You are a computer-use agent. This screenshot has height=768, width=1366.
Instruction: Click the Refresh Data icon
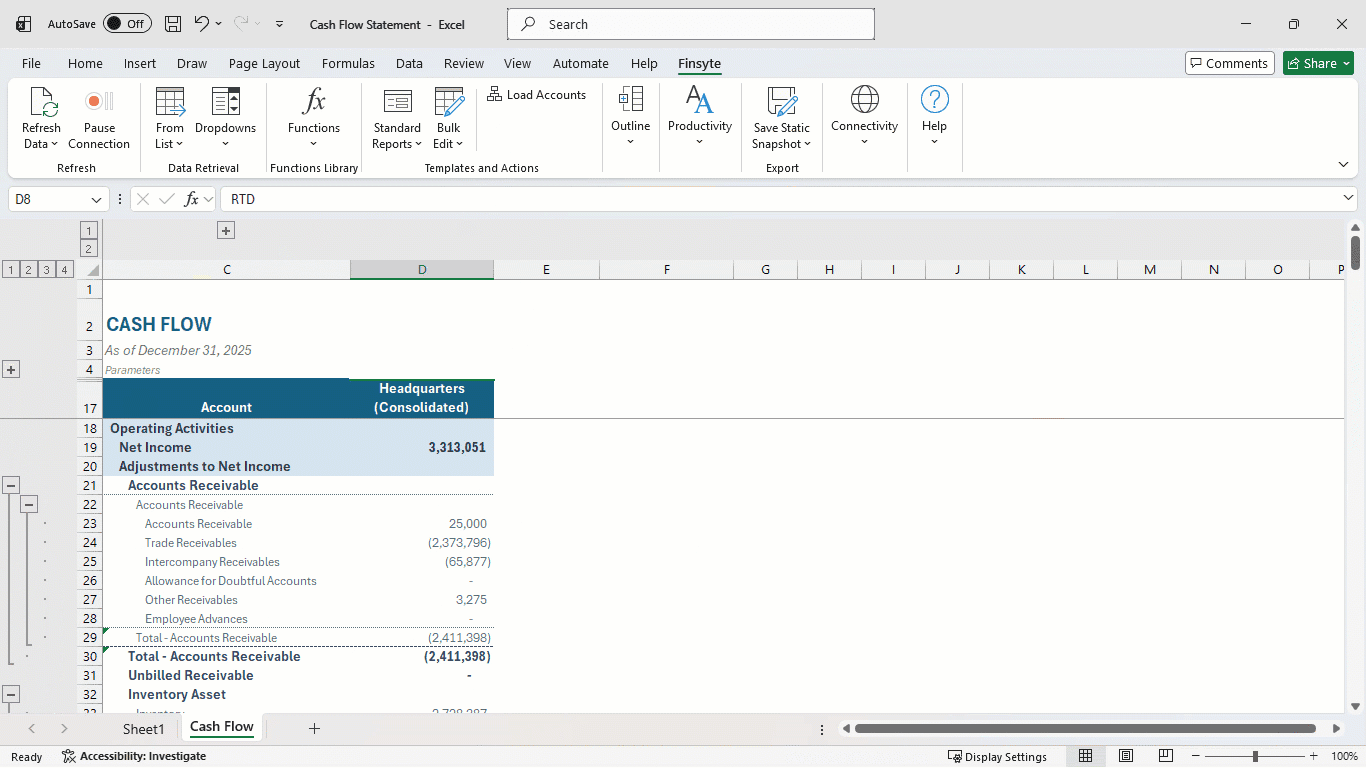pyautogui.click(x=41, y=101)
